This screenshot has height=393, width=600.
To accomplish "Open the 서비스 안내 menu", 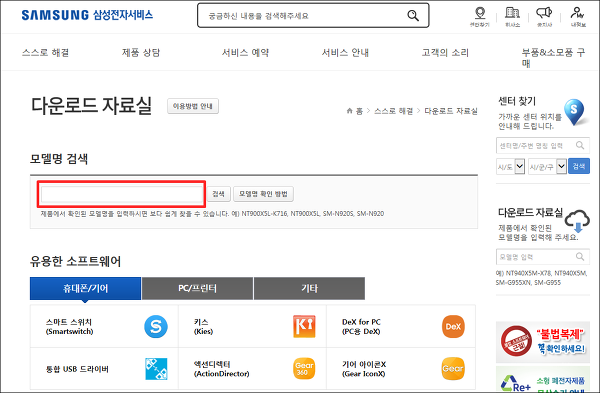I will point(345,52).
